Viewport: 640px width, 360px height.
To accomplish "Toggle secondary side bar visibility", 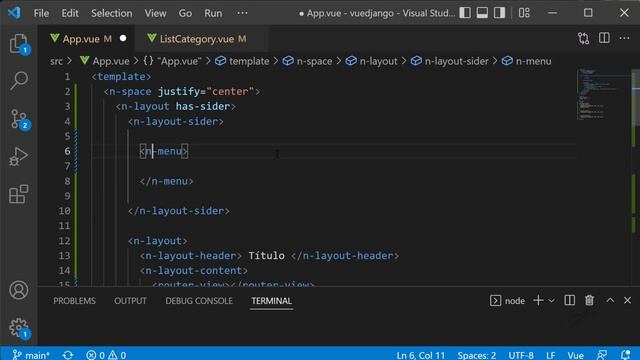I will pos(499,13).
